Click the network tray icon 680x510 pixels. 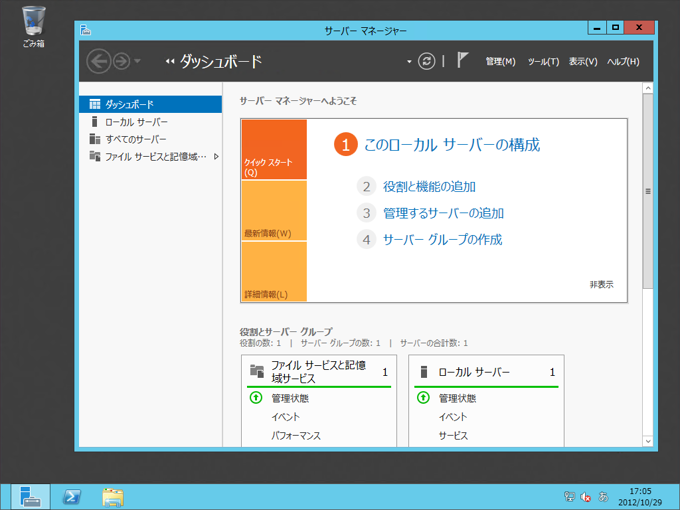click(x=569, y=497)
